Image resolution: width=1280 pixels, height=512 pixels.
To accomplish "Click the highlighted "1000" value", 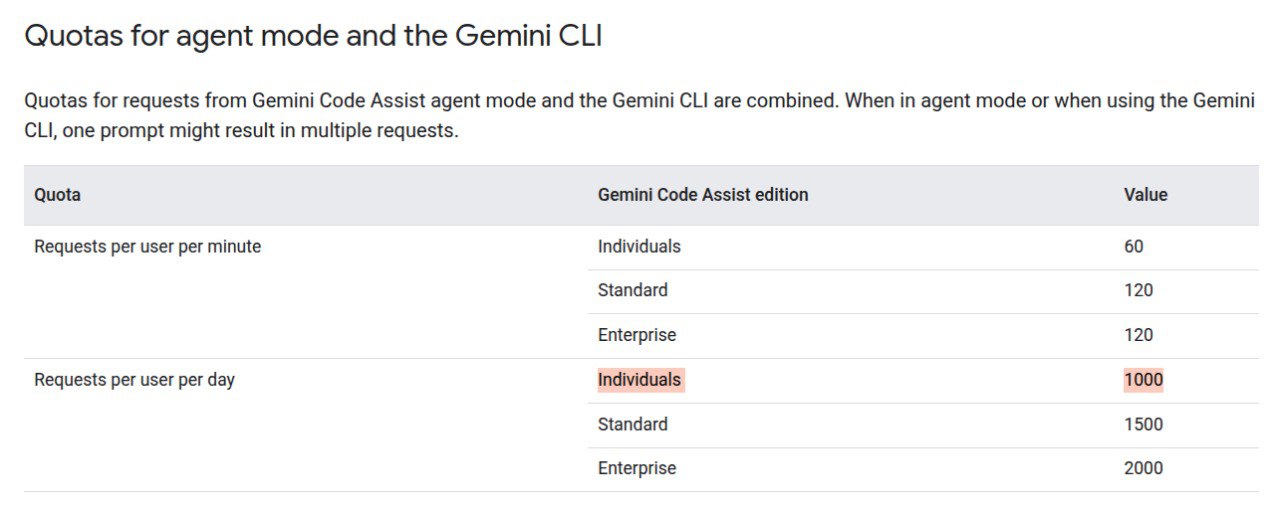I will point(1143,380).
